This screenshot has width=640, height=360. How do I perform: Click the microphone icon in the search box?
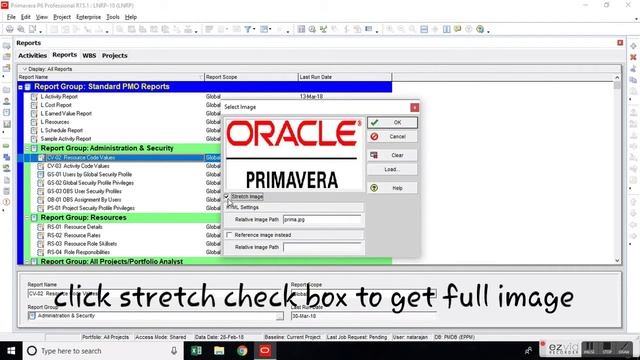coord(174,351)
